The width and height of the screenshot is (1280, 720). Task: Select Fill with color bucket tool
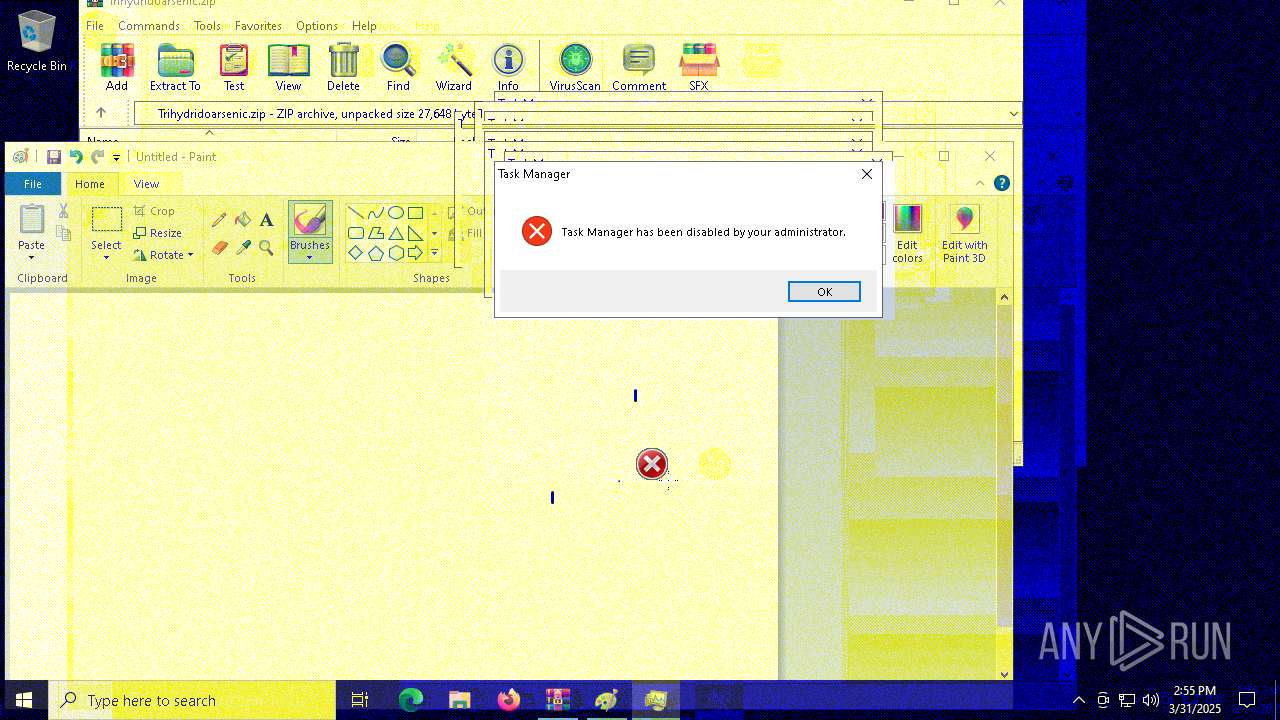coord(243,220)
